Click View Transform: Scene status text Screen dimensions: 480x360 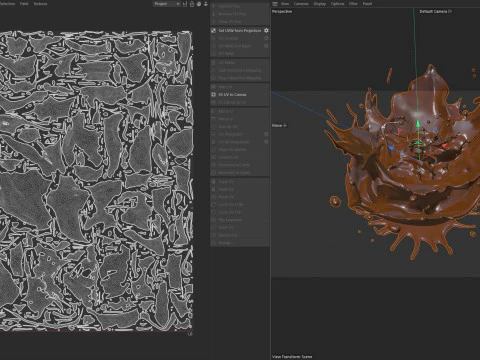[292, 356]
